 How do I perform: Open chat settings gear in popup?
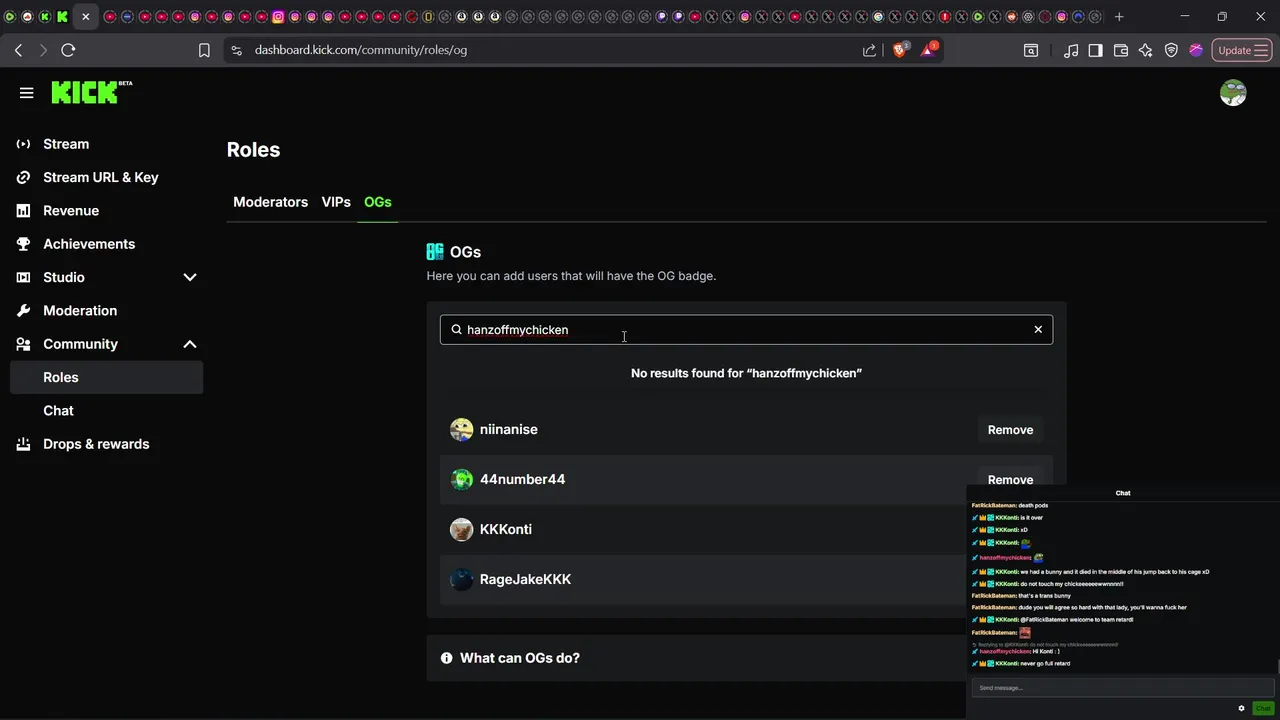click(x=1241, y=708)
